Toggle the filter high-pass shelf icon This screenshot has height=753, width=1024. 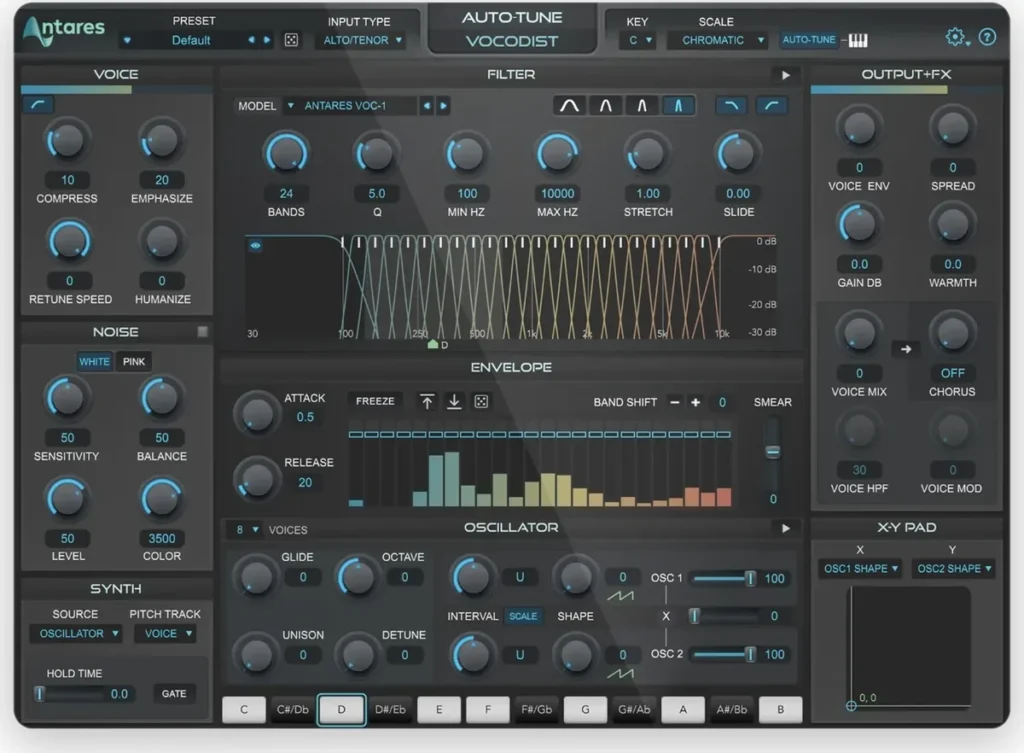tap(772, 105)
